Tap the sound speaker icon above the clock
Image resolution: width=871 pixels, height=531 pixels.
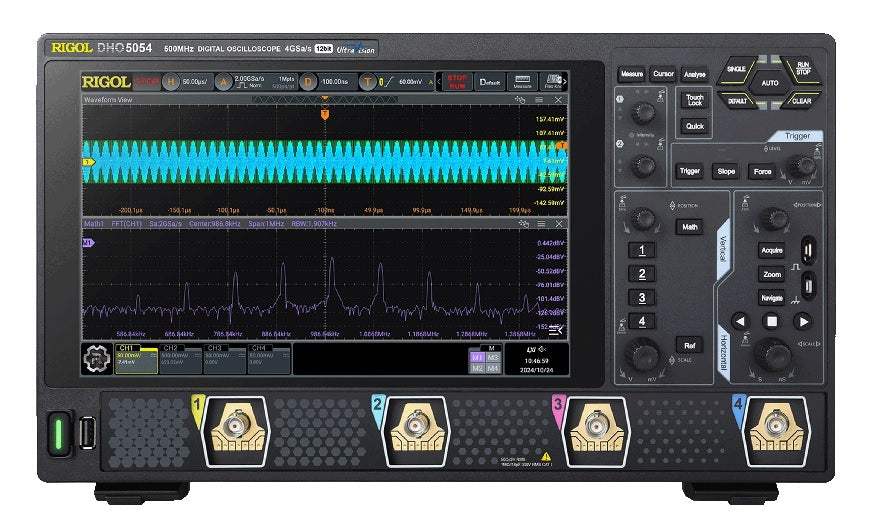(542, 349)
